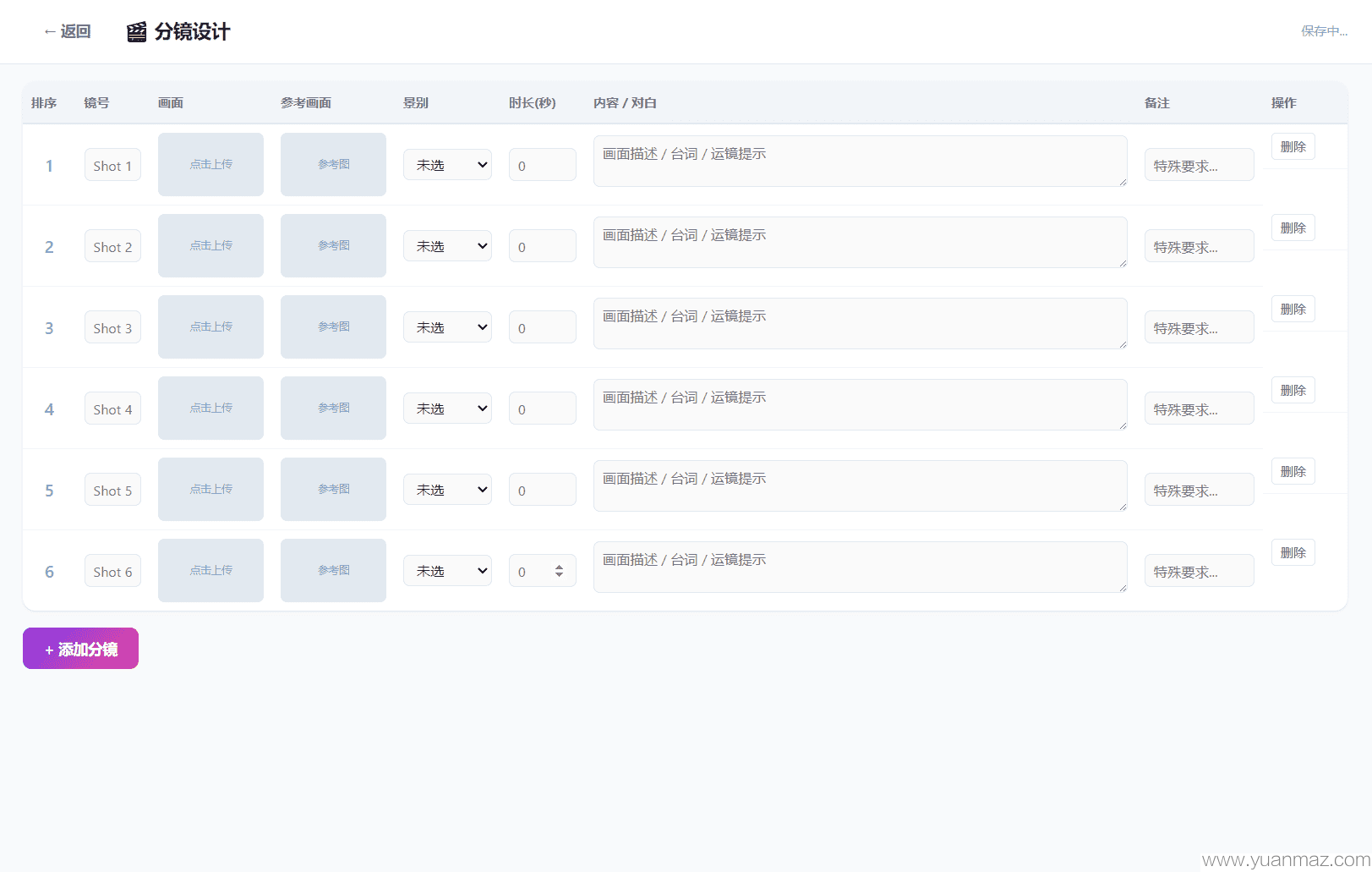Click 点击上传 placeholder in Shot 6 row
1372x872 pixels.
[210, 570]
